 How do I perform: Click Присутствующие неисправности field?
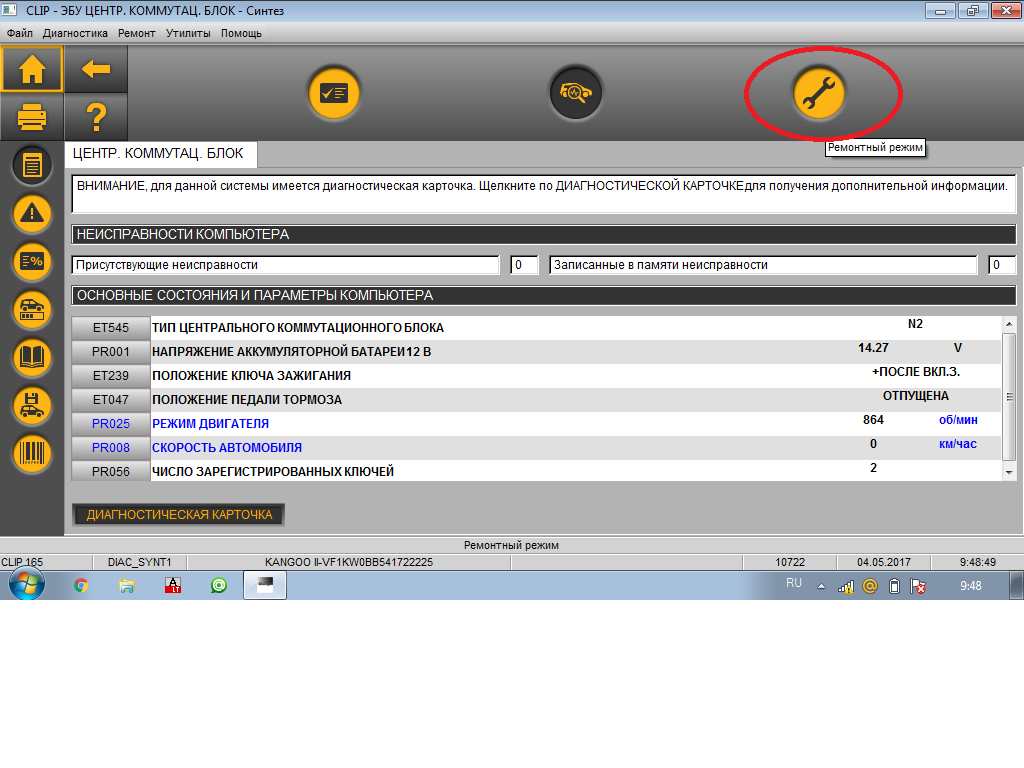click(x=285, y=265)
